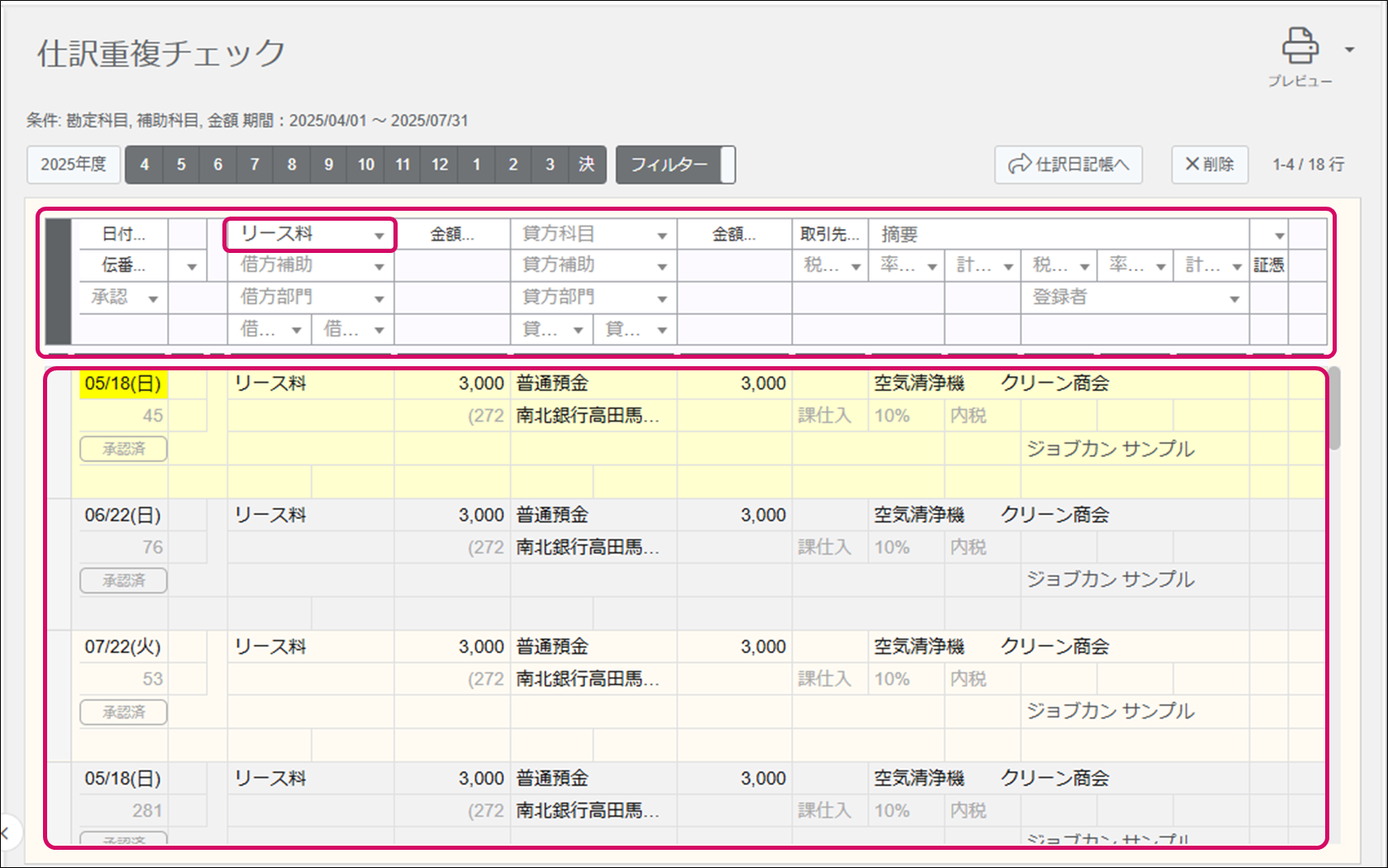
Task: Open the dropdown arrow beside the printer
Action: 1349,50
